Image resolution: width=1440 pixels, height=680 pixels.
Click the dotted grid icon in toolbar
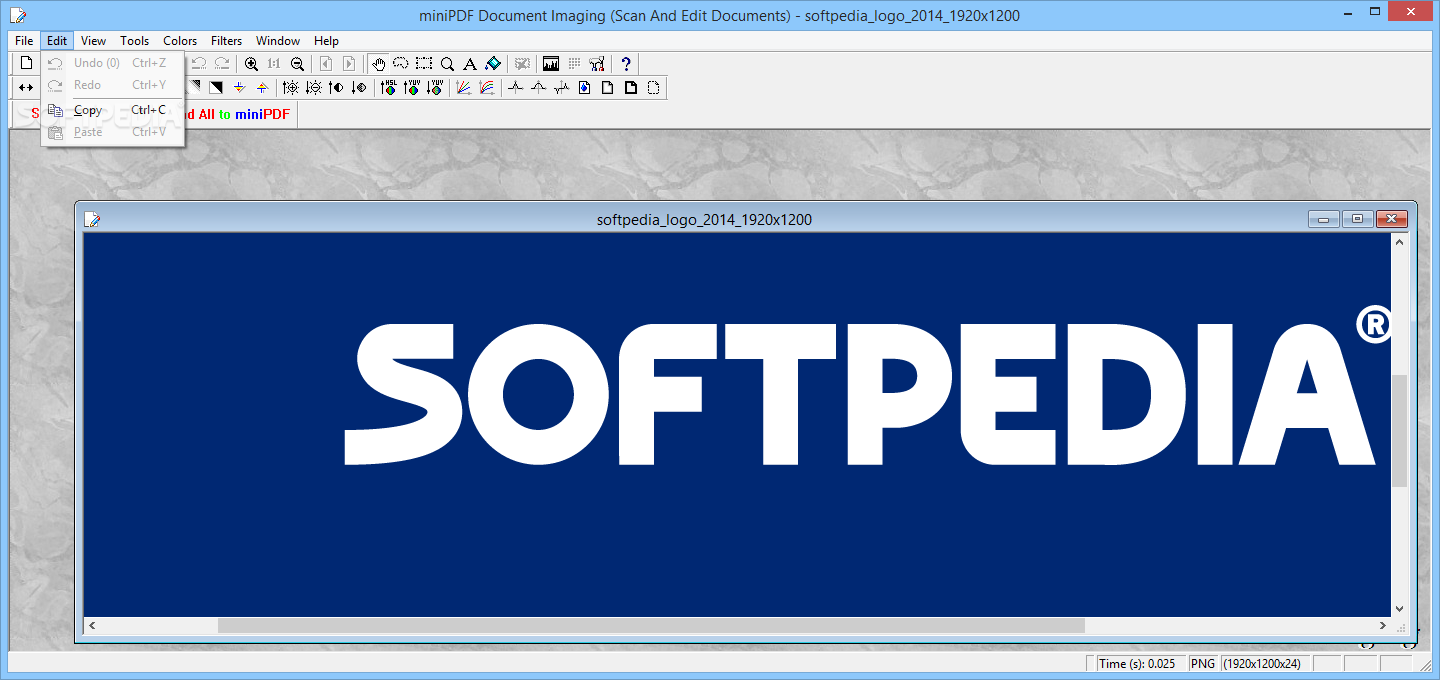point(573,63)
